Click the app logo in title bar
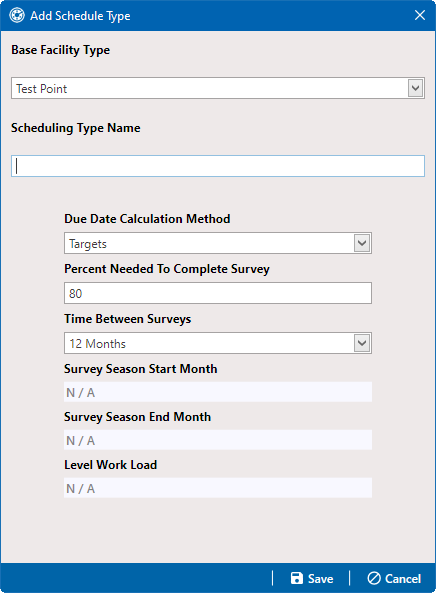436x593 pixels. 17,16
